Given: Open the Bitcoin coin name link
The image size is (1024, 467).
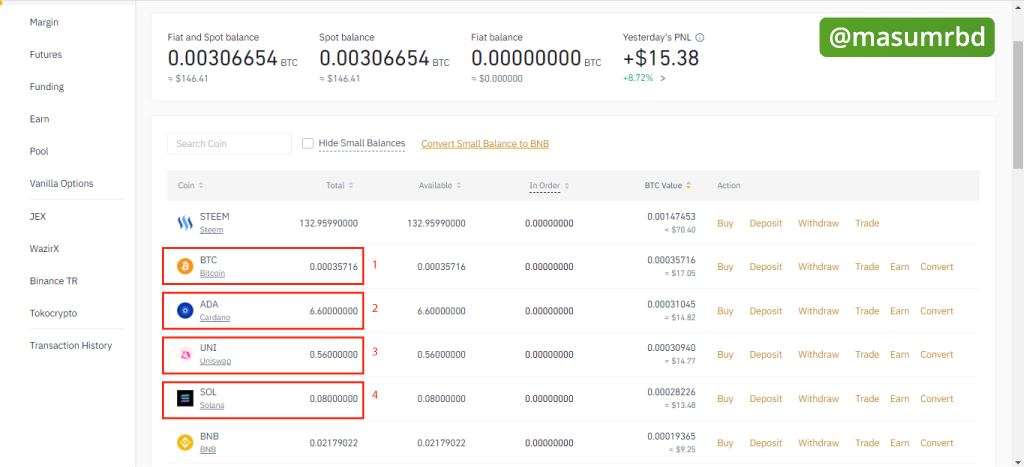Looking at the screenshot, I should tap(212, 274).
